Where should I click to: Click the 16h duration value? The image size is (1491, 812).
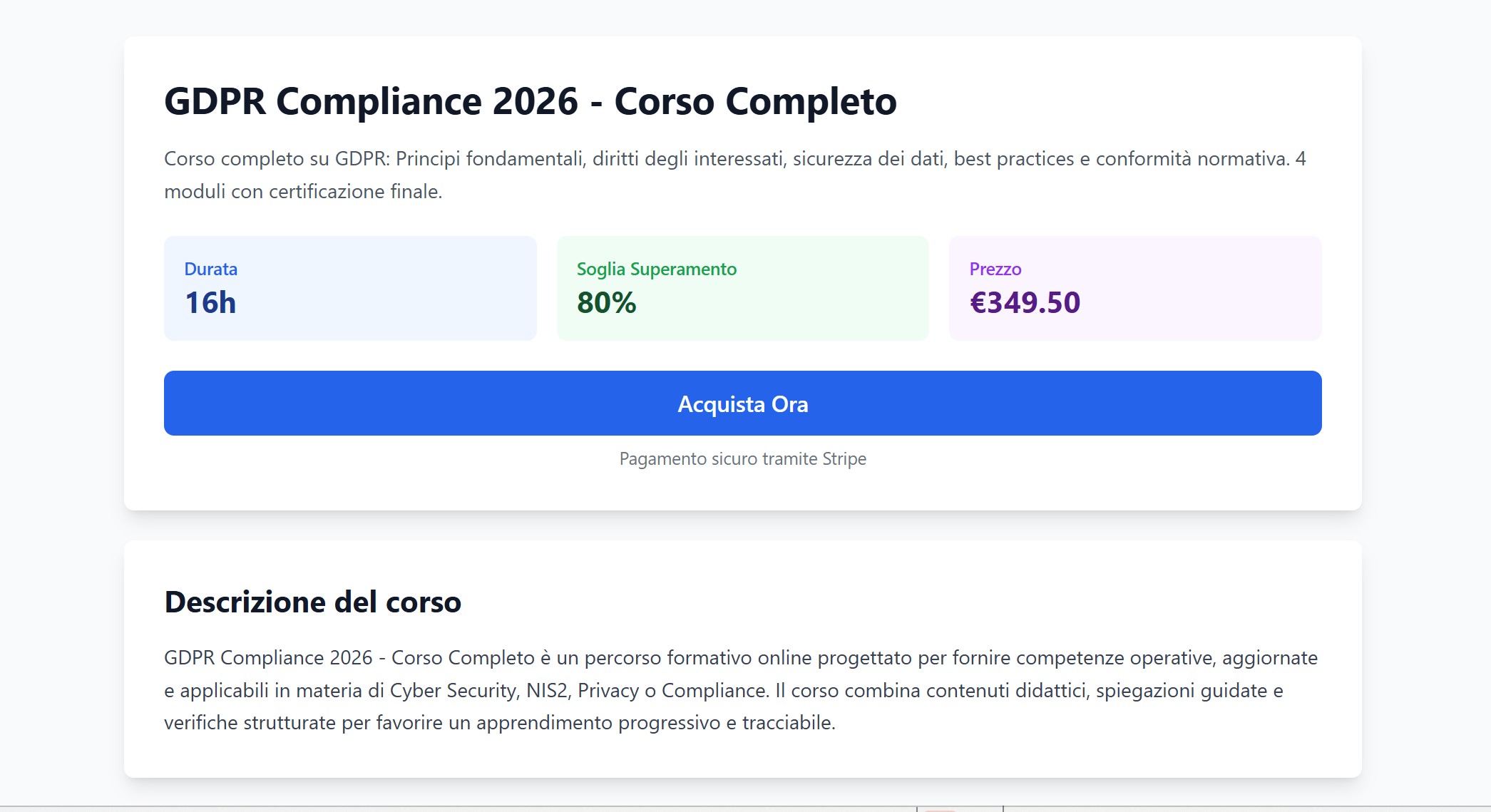[x=209, y=302]
